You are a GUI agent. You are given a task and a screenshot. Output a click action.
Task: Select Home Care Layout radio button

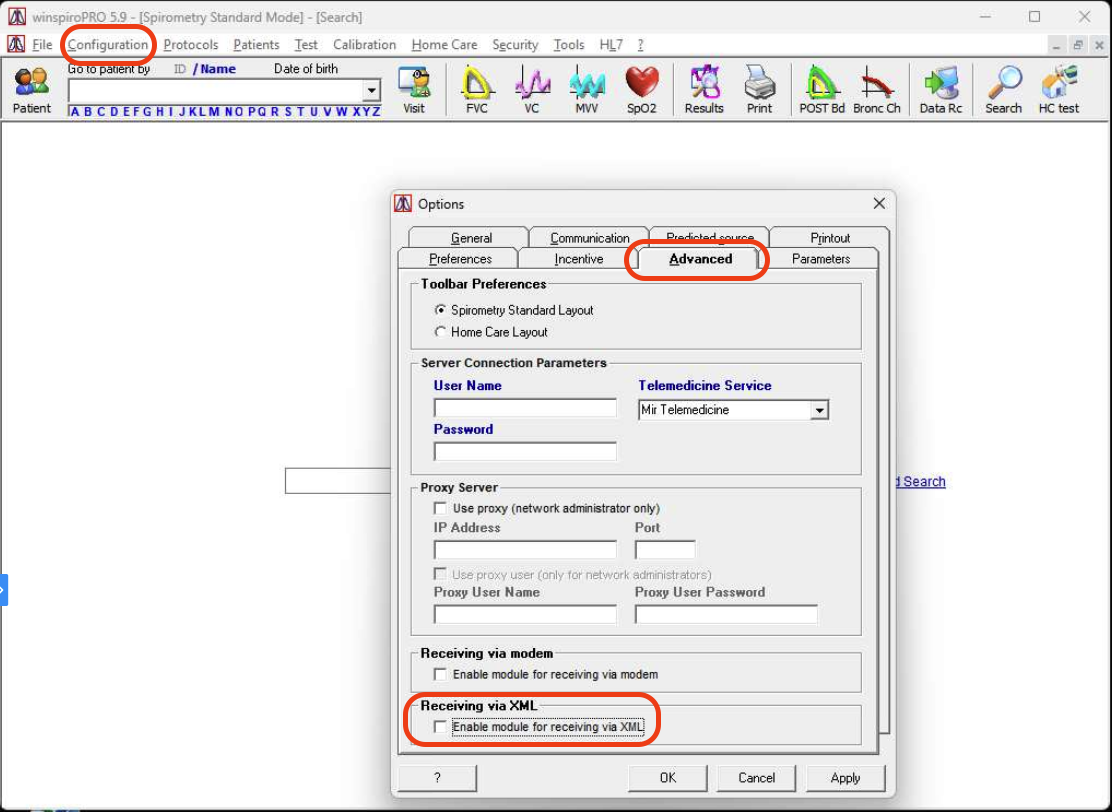pyautogui.click(x=440, y=332)
